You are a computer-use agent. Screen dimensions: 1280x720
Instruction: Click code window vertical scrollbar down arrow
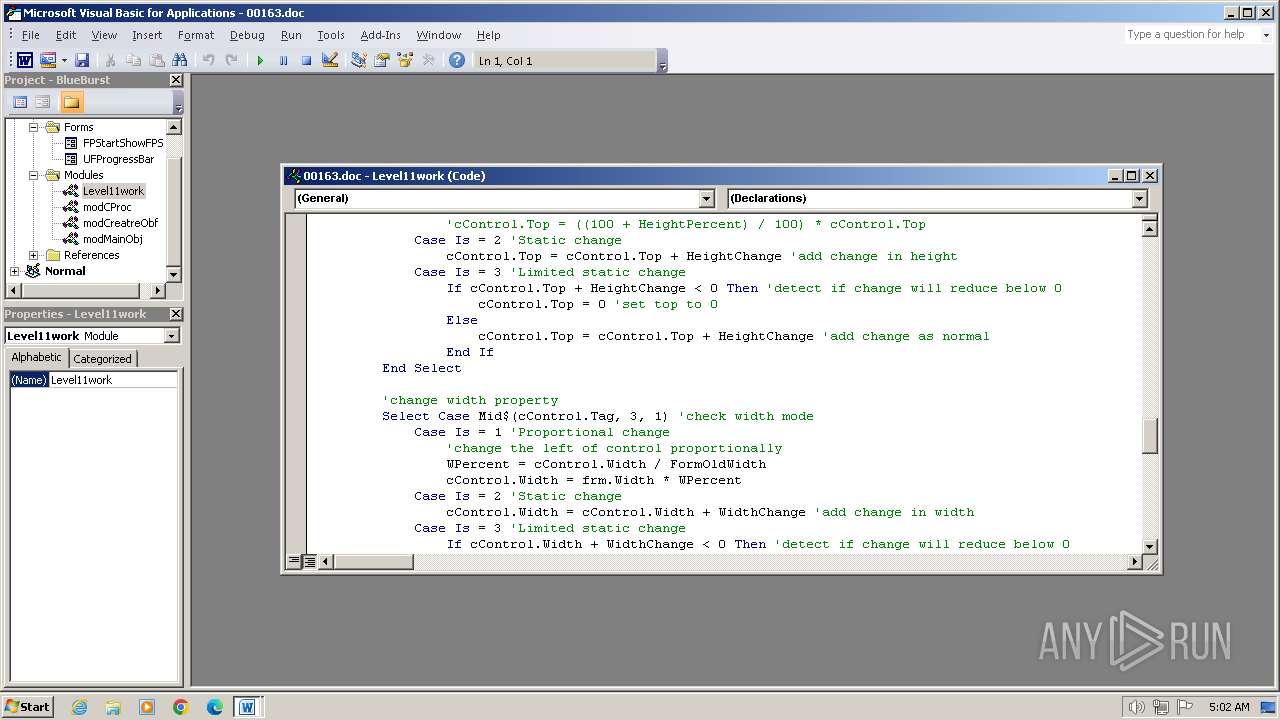1150,546
